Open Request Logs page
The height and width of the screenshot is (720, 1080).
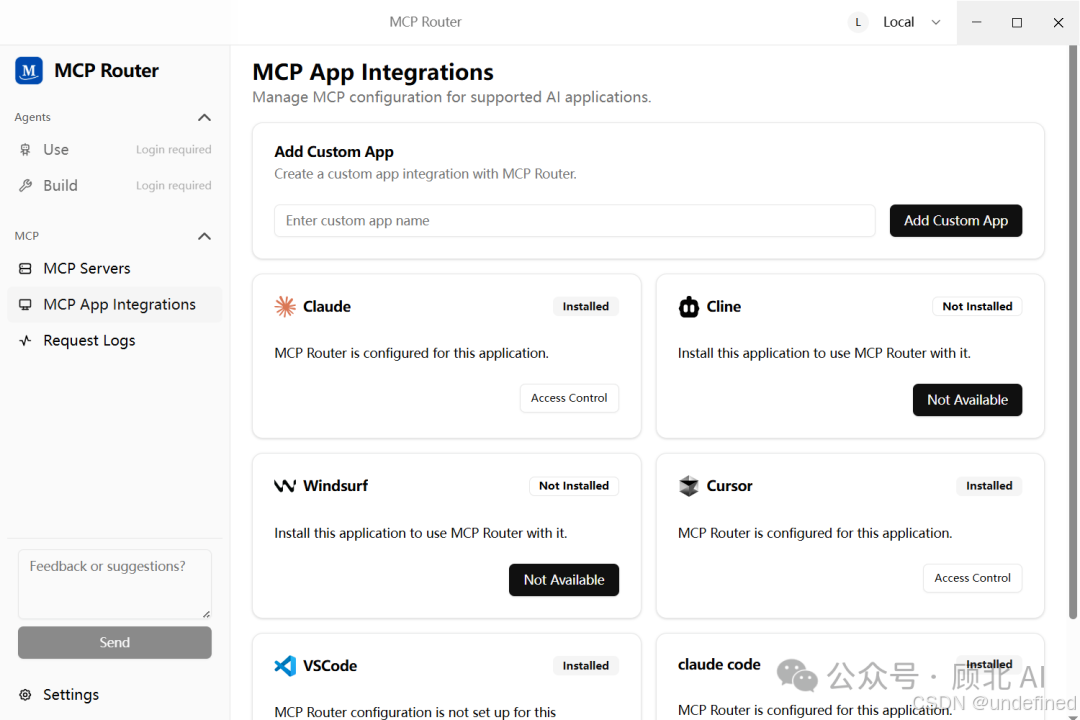click(114, 340)
